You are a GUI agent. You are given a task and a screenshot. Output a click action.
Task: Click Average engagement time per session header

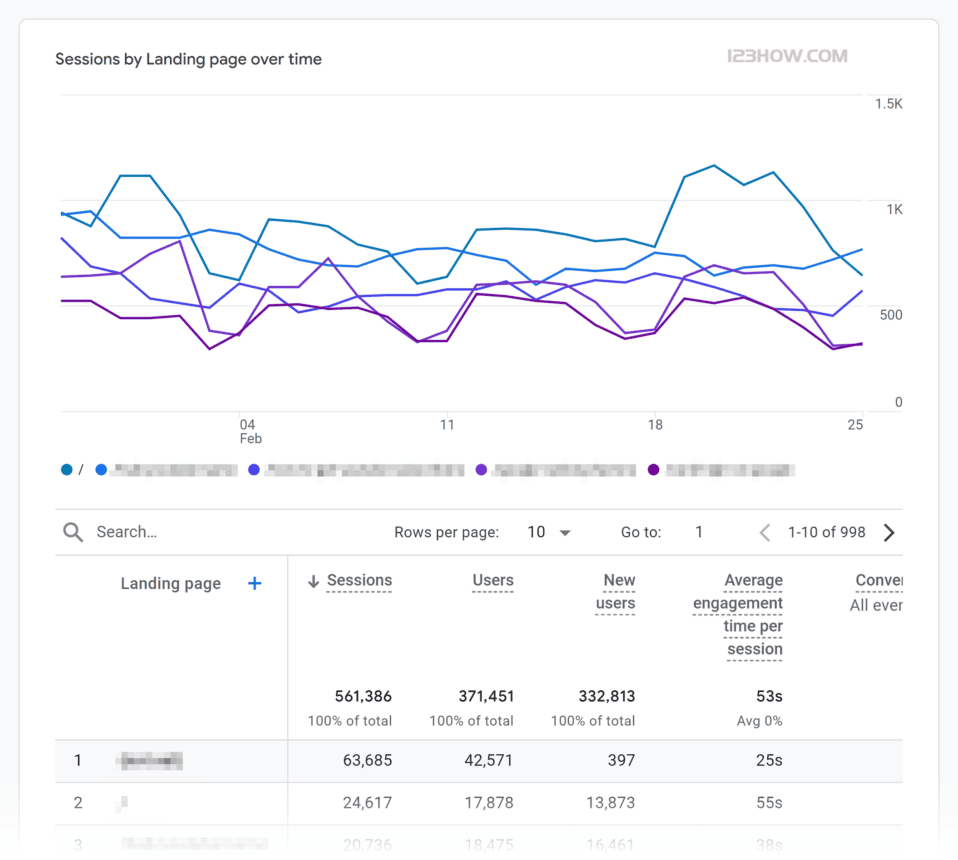click(738, 615)
